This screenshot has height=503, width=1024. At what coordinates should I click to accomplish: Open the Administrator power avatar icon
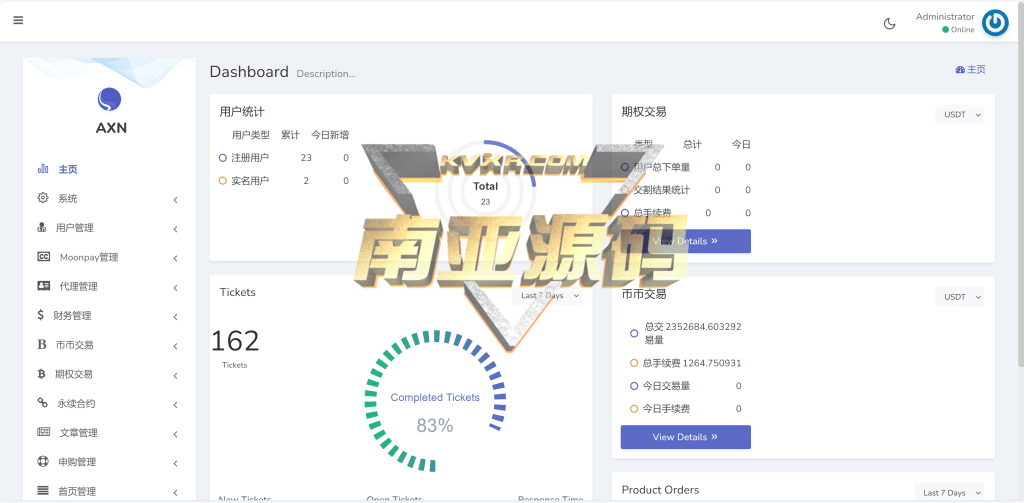(x=995, y=23)
